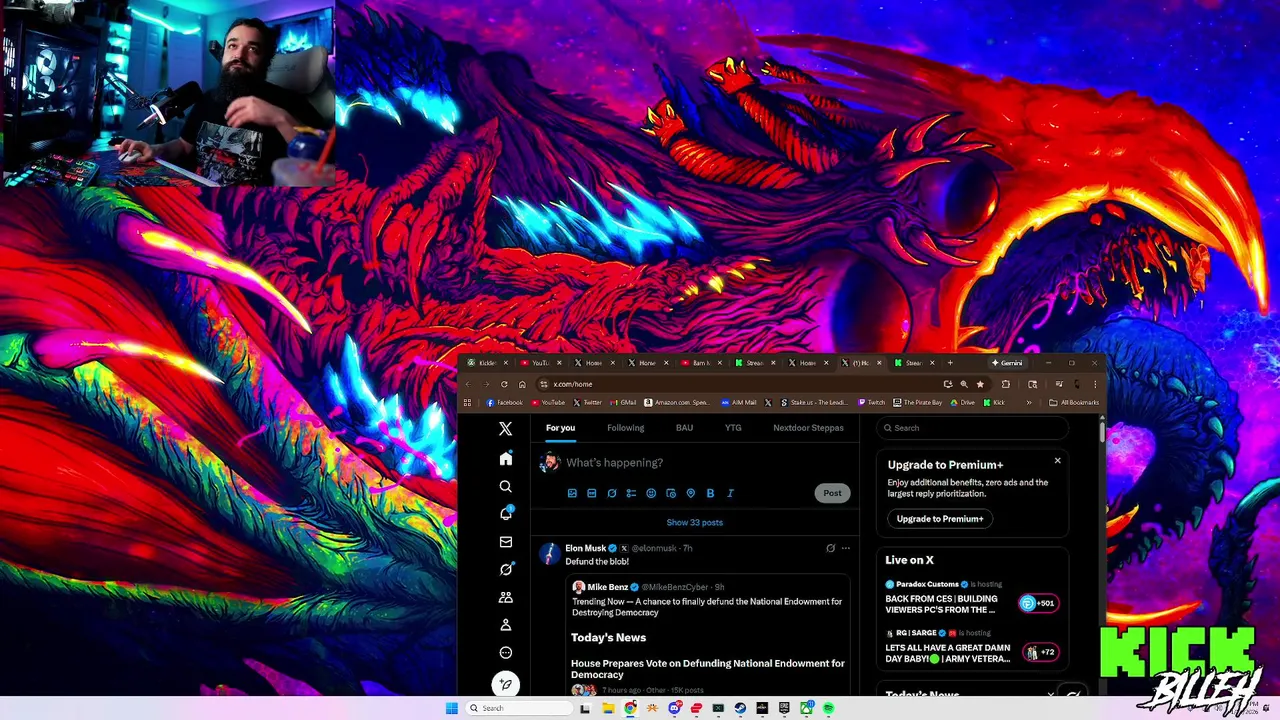Add a poll to the post
1280x720 pixels.
click(x=631, y=493)
